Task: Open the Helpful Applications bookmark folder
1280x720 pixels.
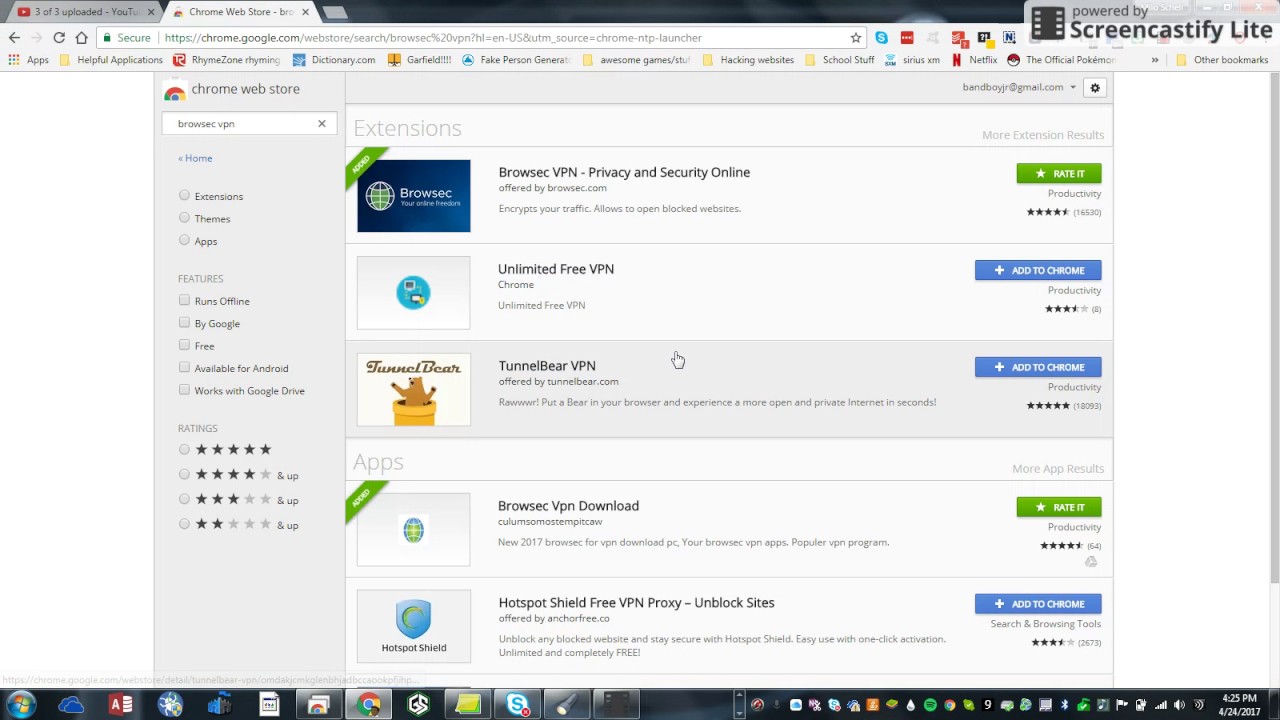Action: pos(110,60)
